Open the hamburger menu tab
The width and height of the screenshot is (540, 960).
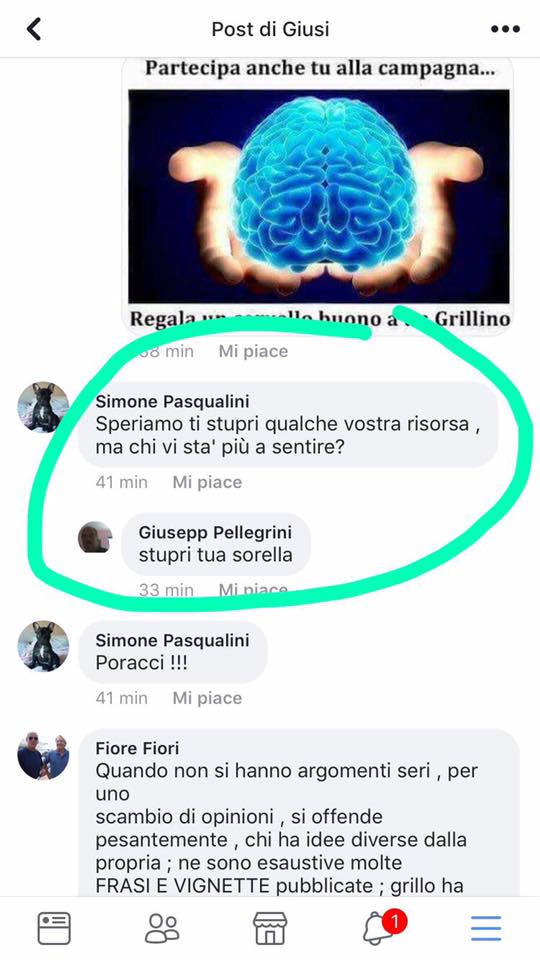486,929
